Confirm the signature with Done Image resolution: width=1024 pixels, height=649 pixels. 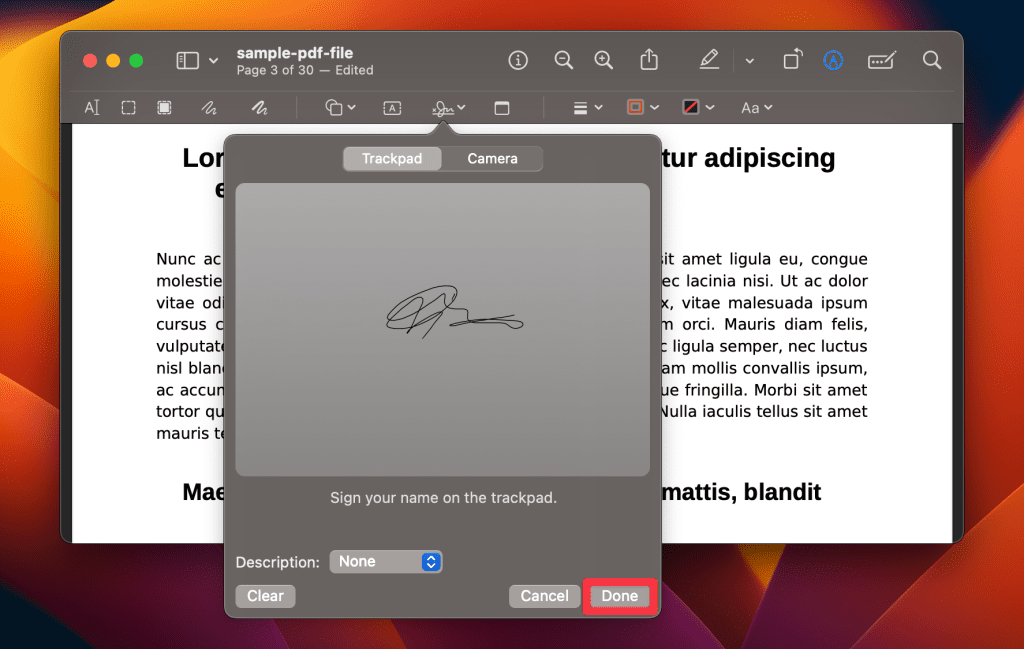620,595
